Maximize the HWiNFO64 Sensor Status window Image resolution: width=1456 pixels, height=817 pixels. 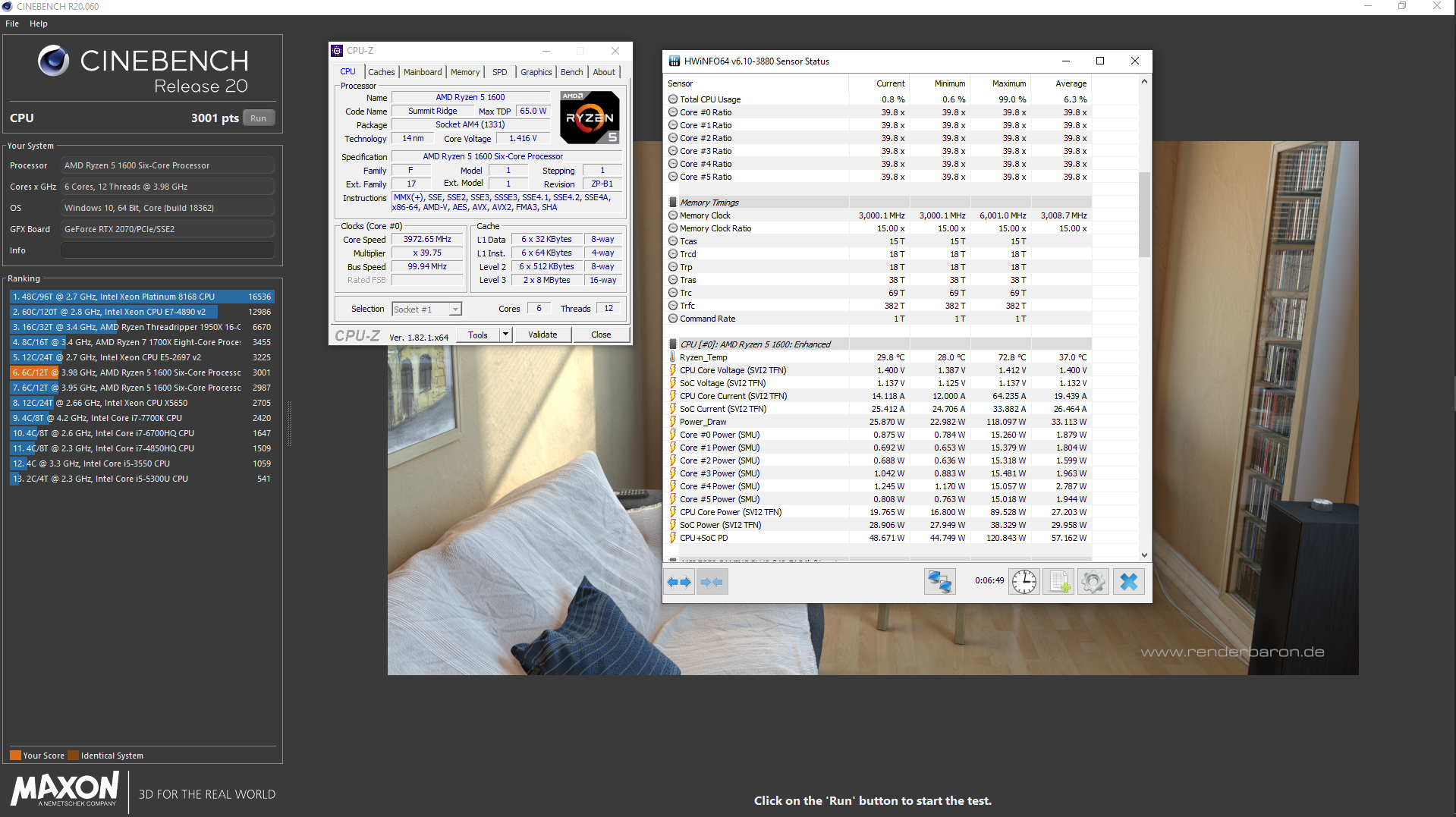[1099, 61]
